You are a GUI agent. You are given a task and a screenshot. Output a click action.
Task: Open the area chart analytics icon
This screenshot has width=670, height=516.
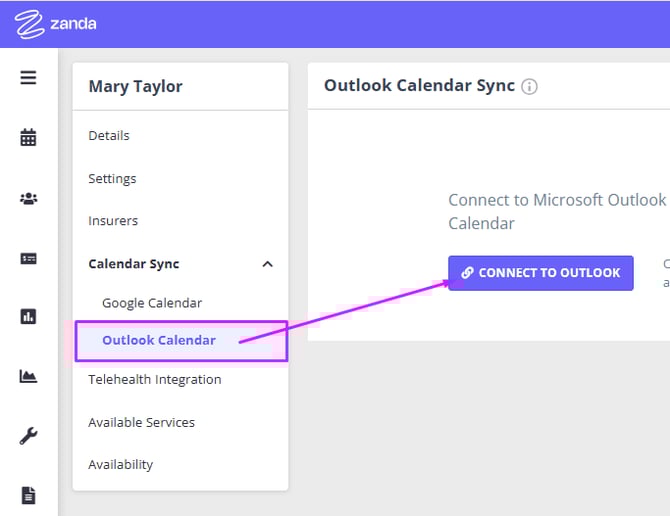(28, 376)
